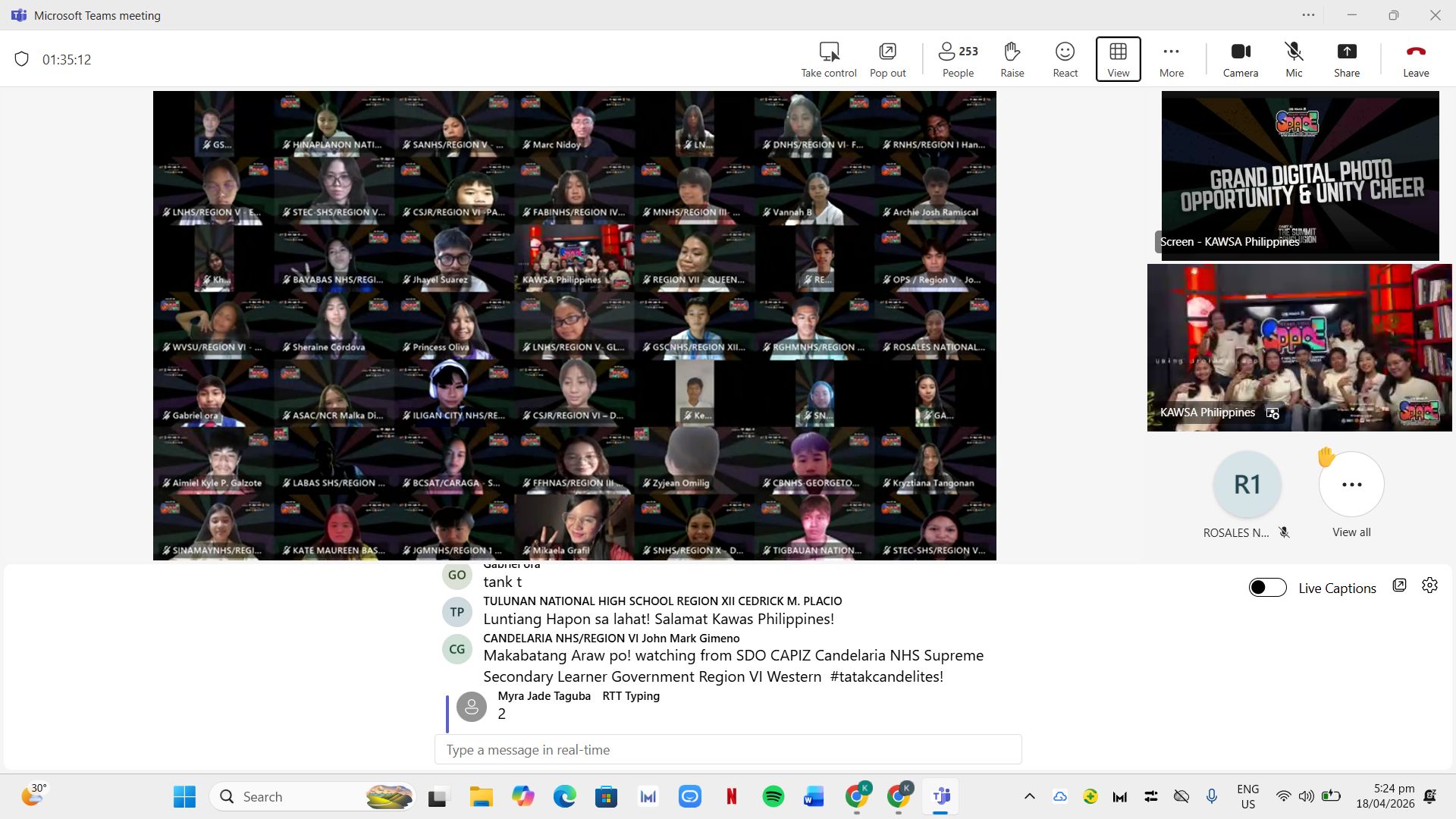The width and height of the screenshot is (1456, 819).
Task: Open the ENG US language switcher
Action: 1247,796
